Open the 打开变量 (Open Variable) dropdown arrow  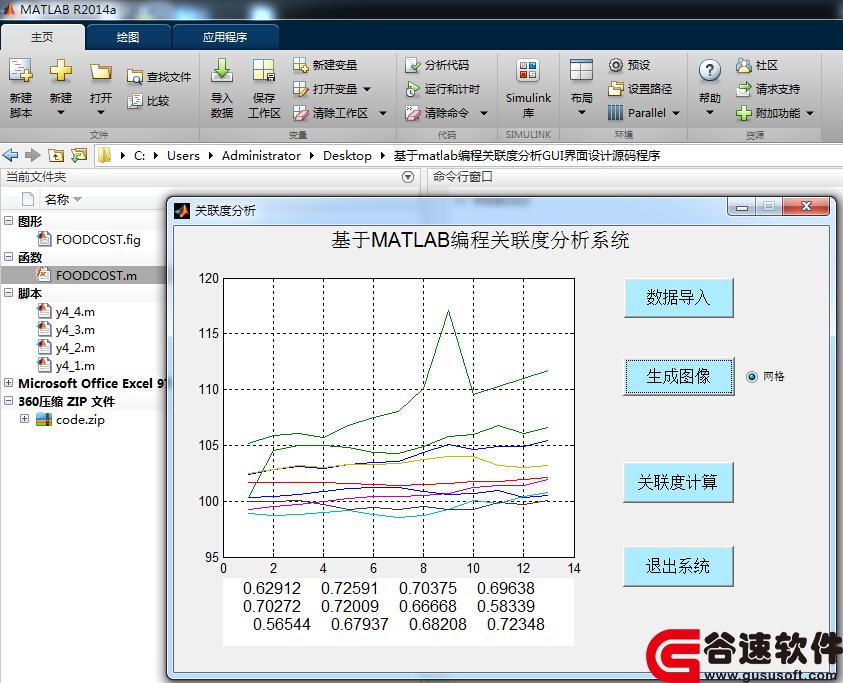367,89
